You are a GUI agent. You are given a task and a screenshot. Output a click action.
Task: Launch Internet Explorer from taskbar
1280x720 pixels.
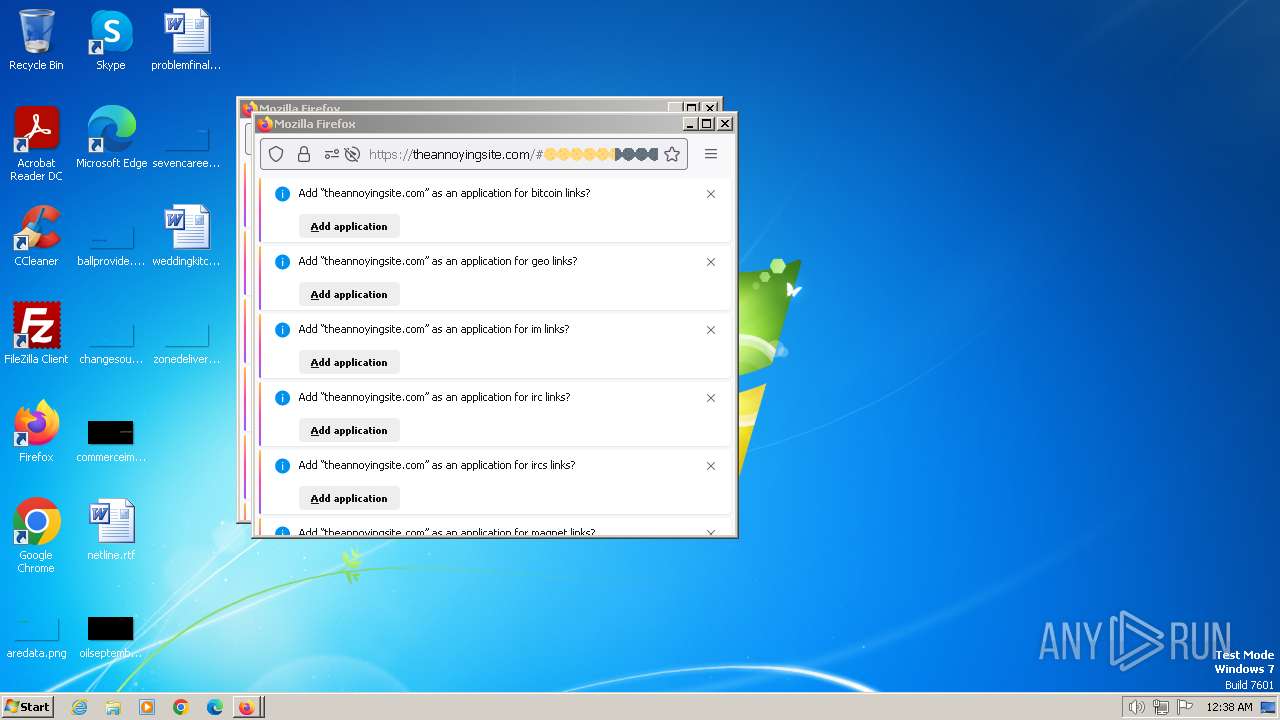[x=79, y=707]
